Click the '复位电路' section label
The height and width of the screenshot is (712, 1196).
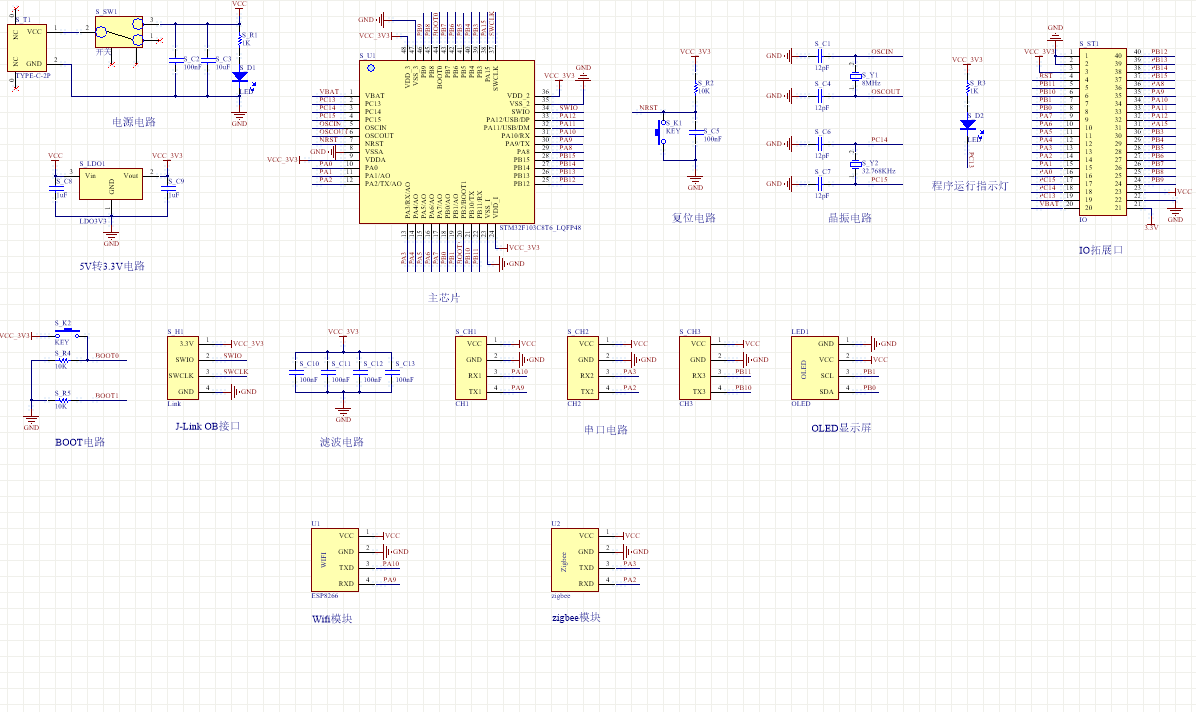[694, 217]
